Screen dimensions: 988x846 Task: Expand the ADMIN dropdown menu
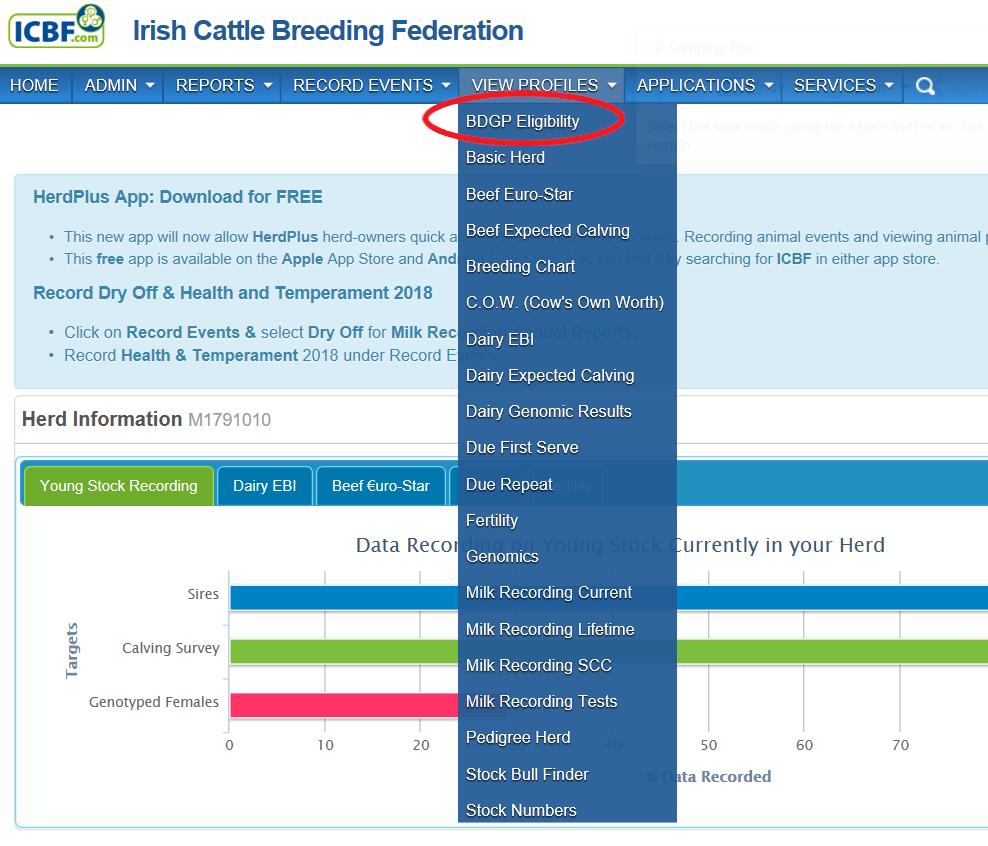(x=118, y=85)
